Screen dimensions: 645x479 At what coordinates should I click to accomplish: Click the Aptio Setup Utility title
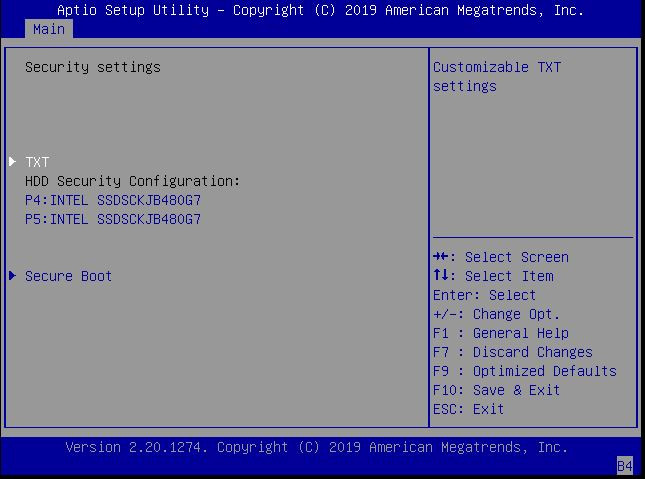pos(320,10)
